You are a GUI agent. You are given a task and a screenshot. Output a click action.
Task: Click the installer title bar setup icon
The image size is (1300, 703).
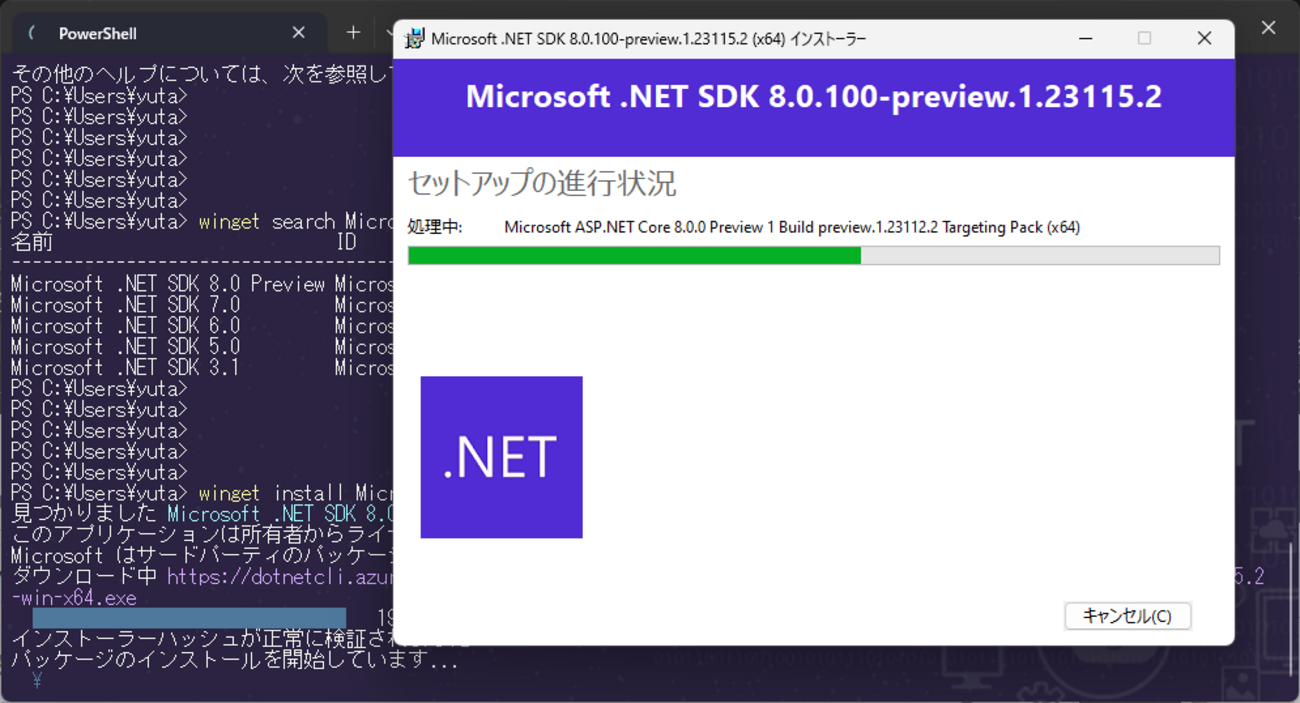click(414, 38)
